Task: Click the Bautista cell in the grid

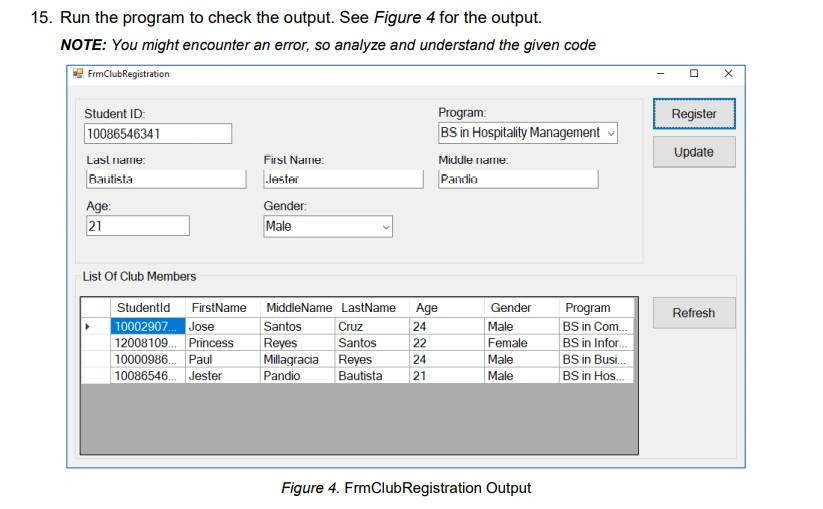Action: pyautogui.click(x=372, y=376)
